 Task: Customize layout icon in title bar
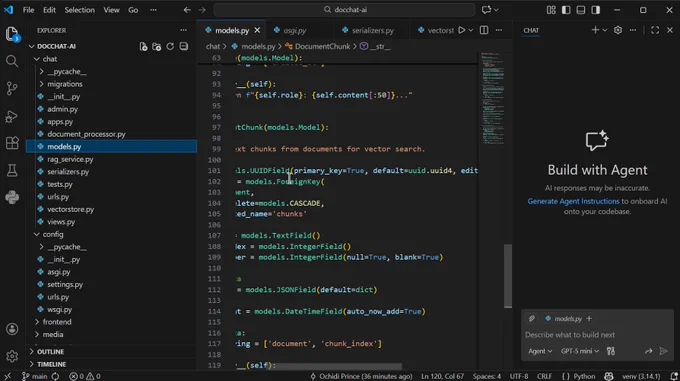click(x=551, y=10)
